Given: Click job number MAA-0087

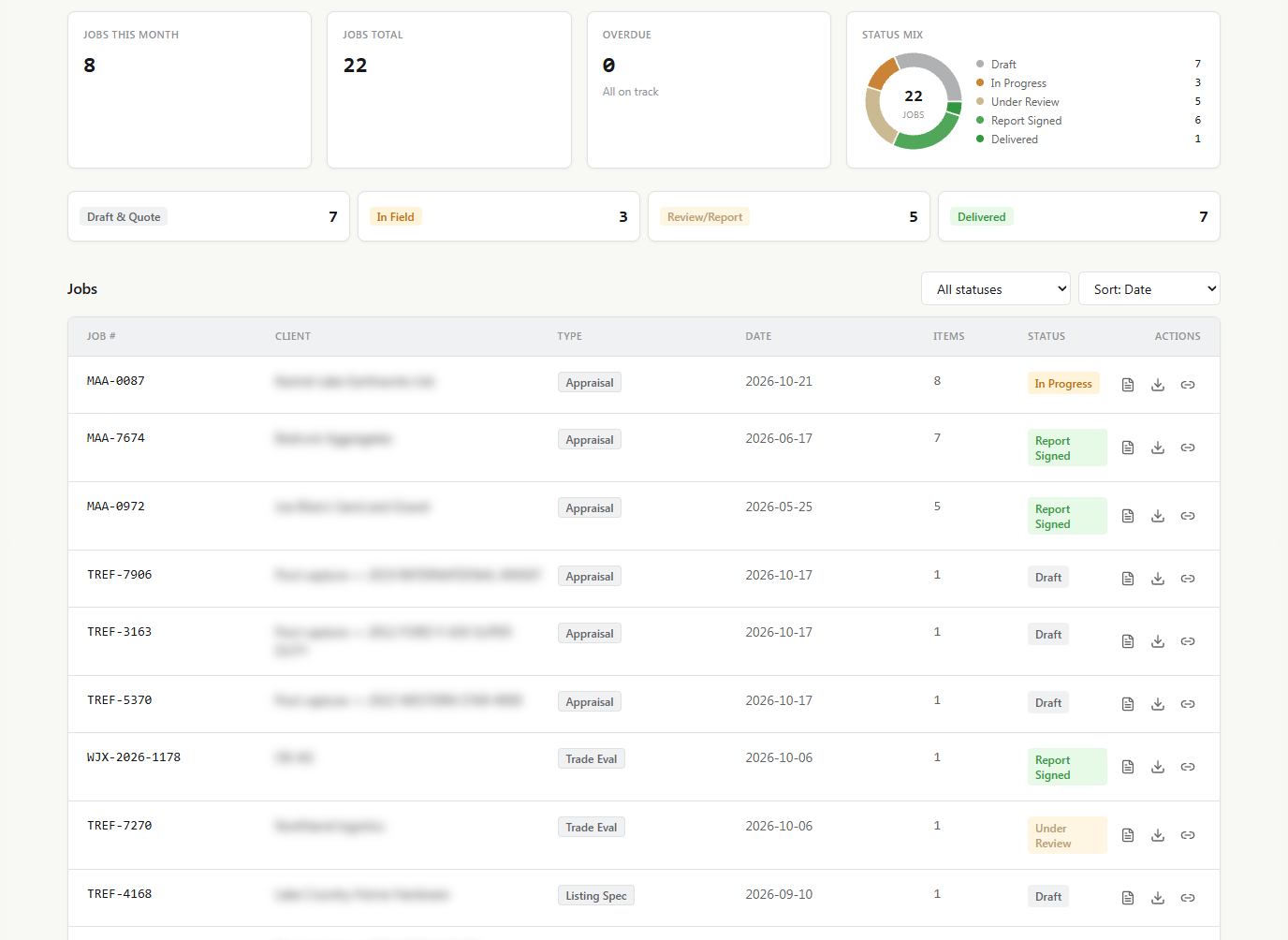Looking at the screenshot, I should pos(116,381).
